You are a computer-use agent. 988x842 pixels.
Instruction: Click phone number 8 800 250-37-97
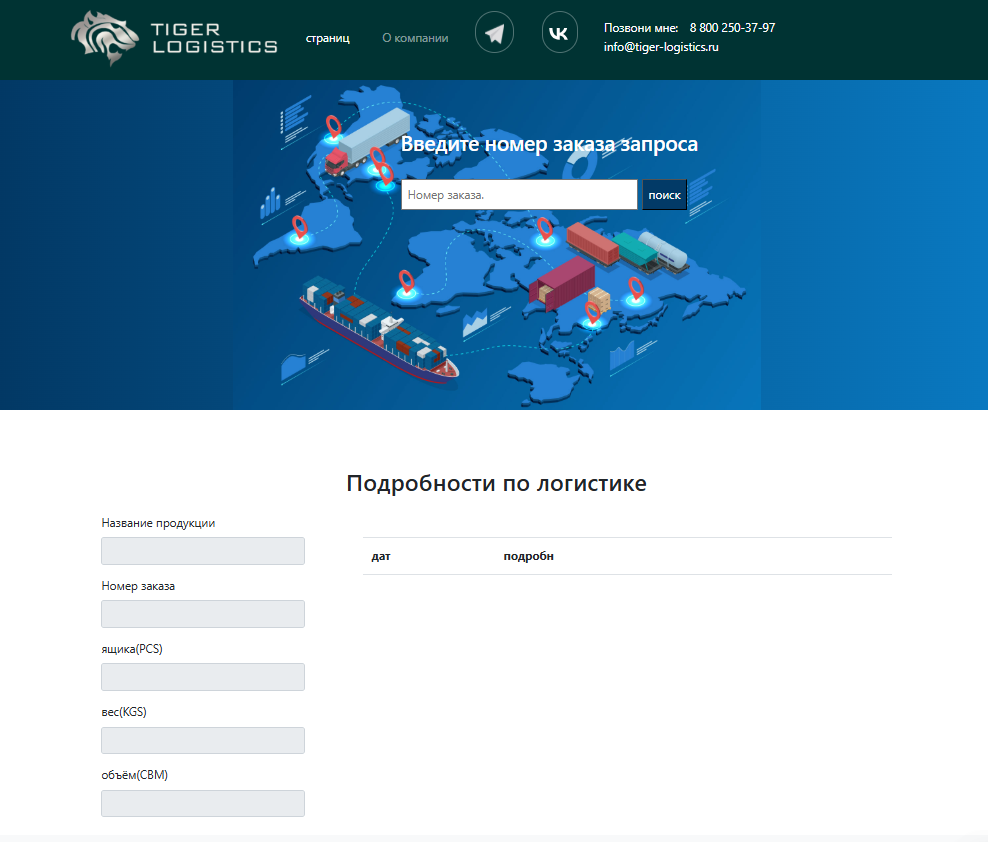coord(732,28)
